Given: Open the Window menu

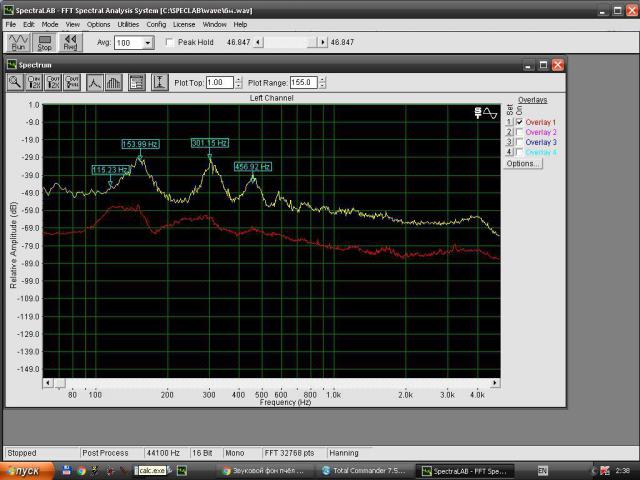Looking at the screenshot, I should click(214, 24).
